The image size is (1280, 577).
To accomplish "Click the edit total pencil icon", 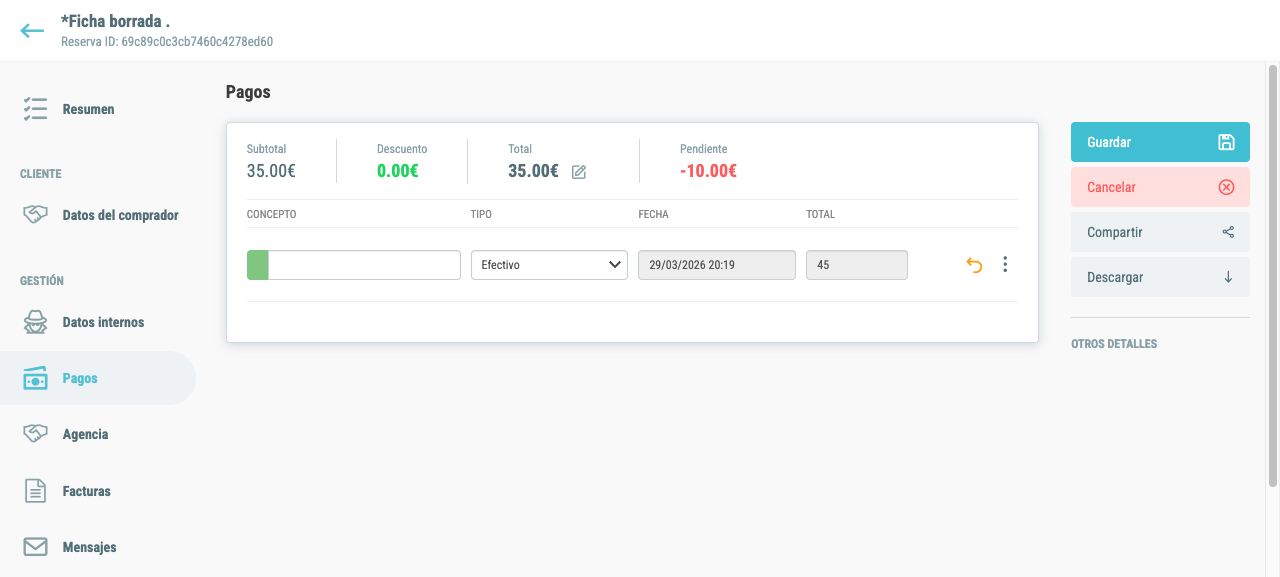I will coord(579,172).
